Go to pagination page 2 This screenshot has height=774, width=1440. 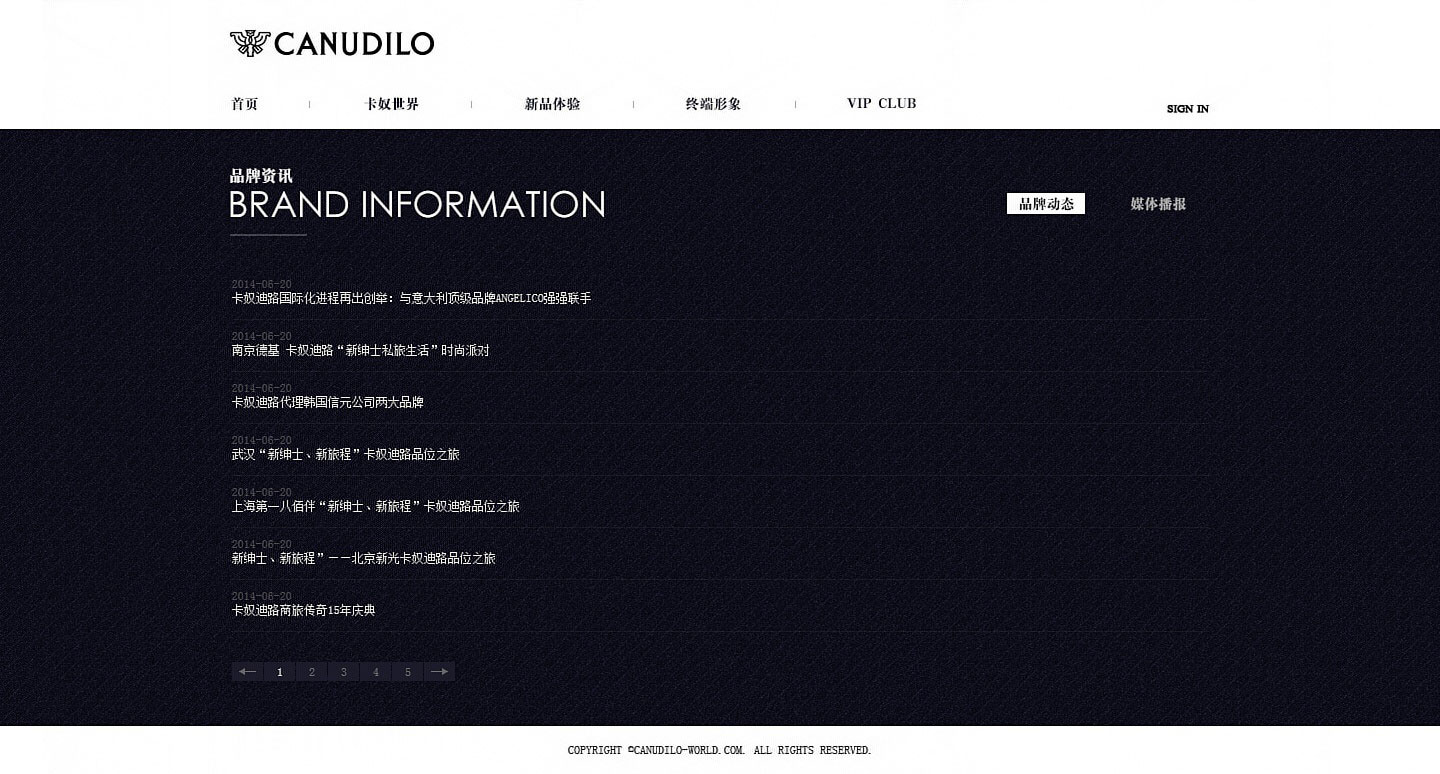(312, 672)
